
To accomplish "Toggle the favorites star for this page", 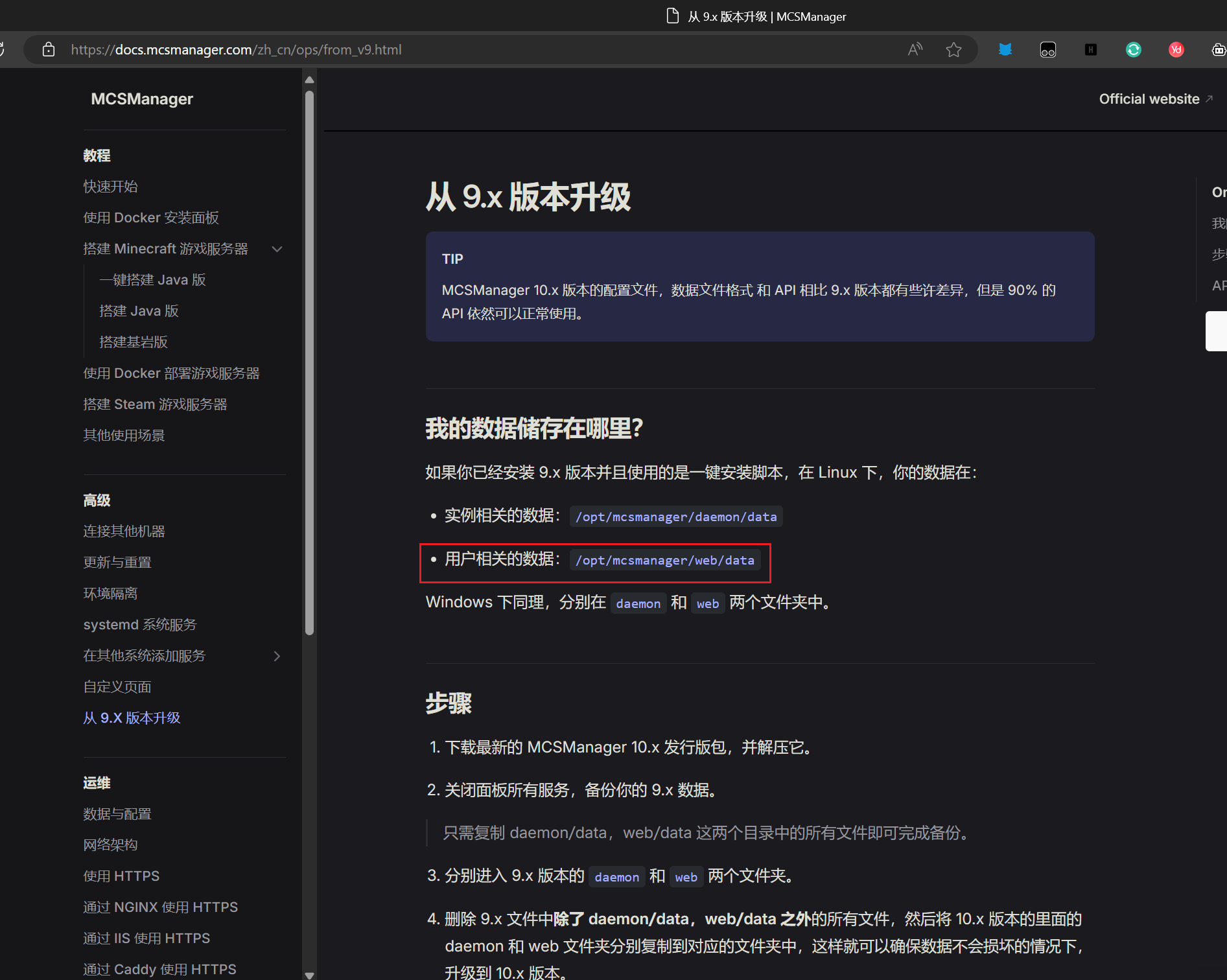I will click(x=953, y=49).
